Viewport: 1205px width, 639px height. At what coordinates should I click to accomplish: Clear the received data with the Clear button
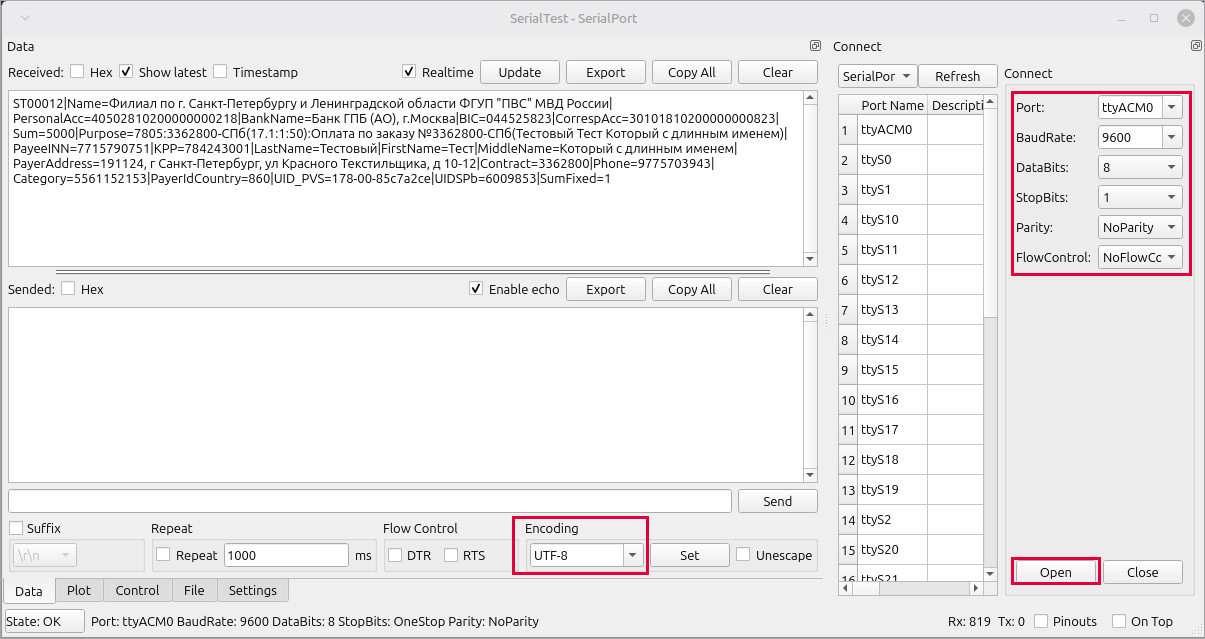777,72
